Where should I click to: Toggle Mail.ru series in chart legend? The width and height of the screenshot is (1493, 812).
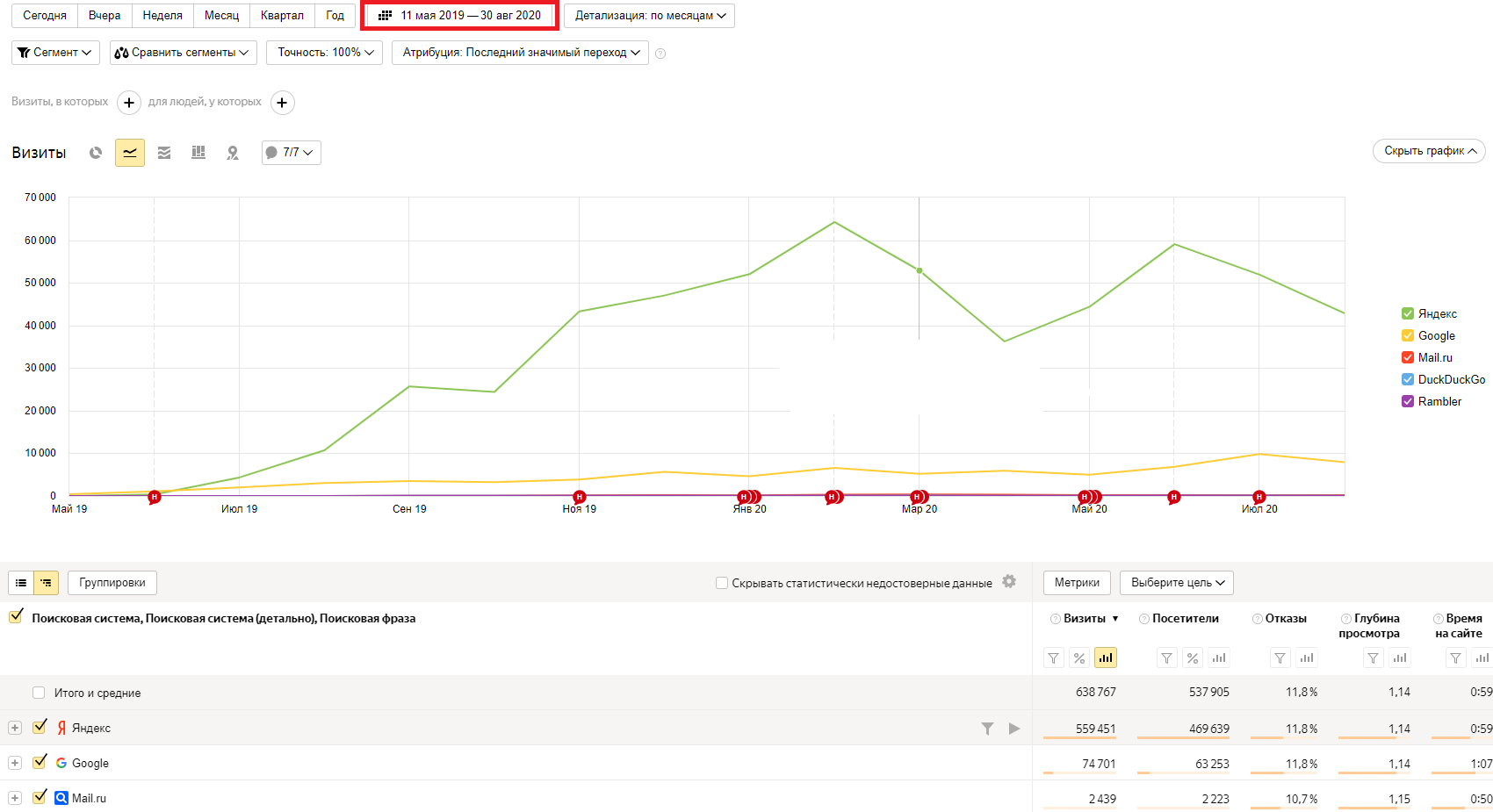1408,357
